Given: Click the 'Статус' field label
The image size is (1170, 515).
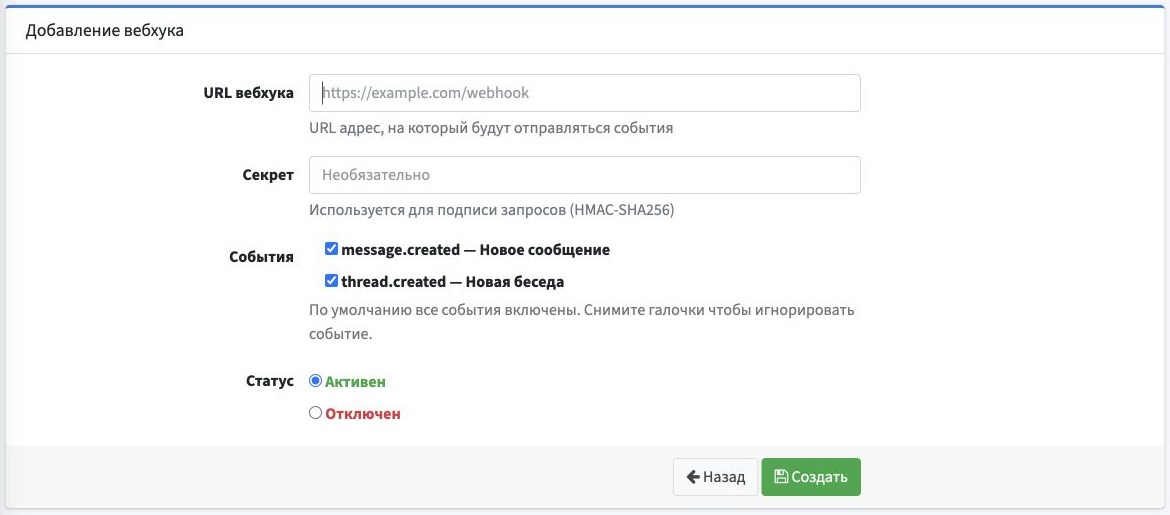Looking at the screenshot, I should (269, 381).
